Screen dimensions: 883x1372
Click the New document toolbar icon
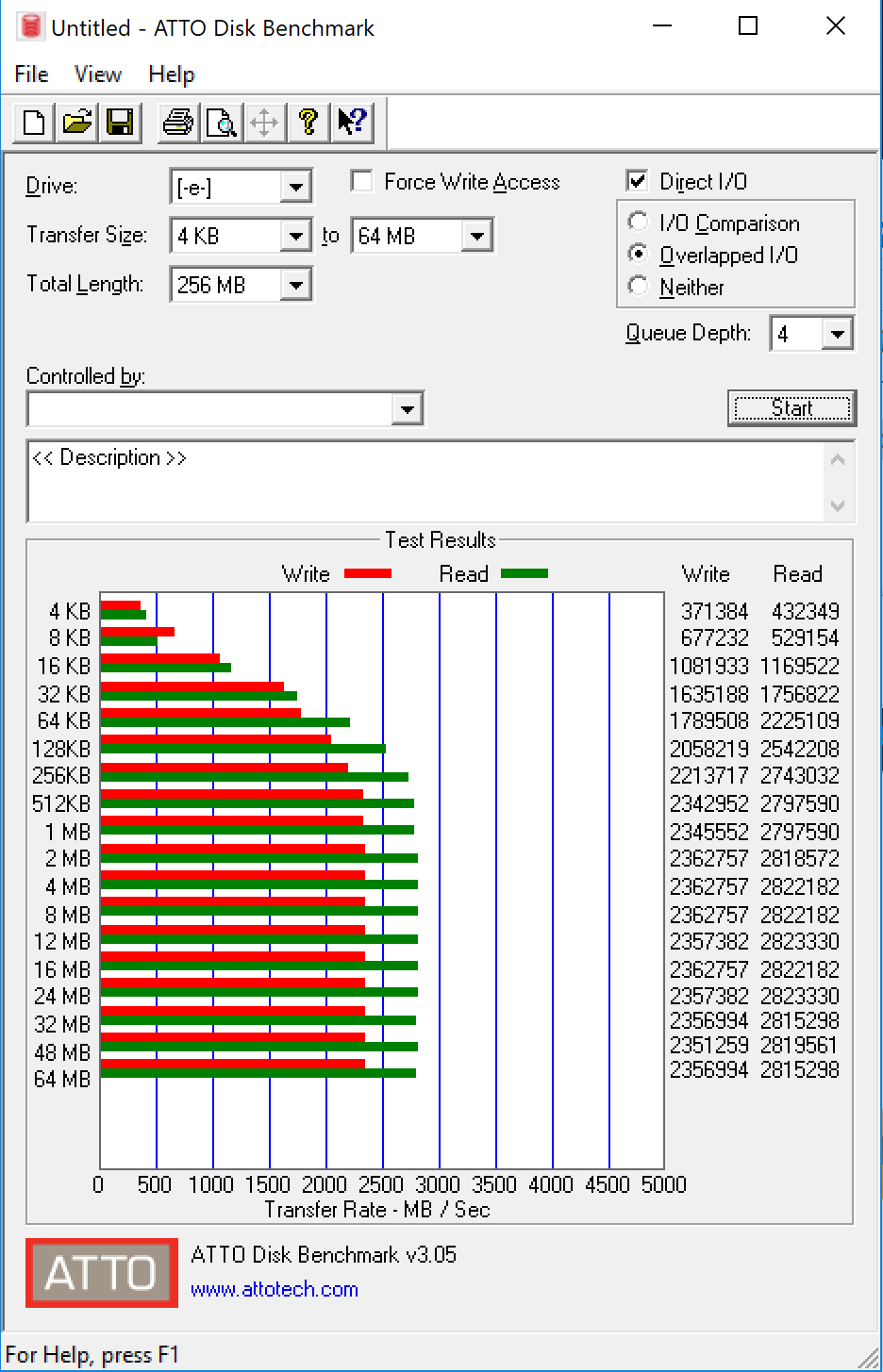click(x=34, y=123)
